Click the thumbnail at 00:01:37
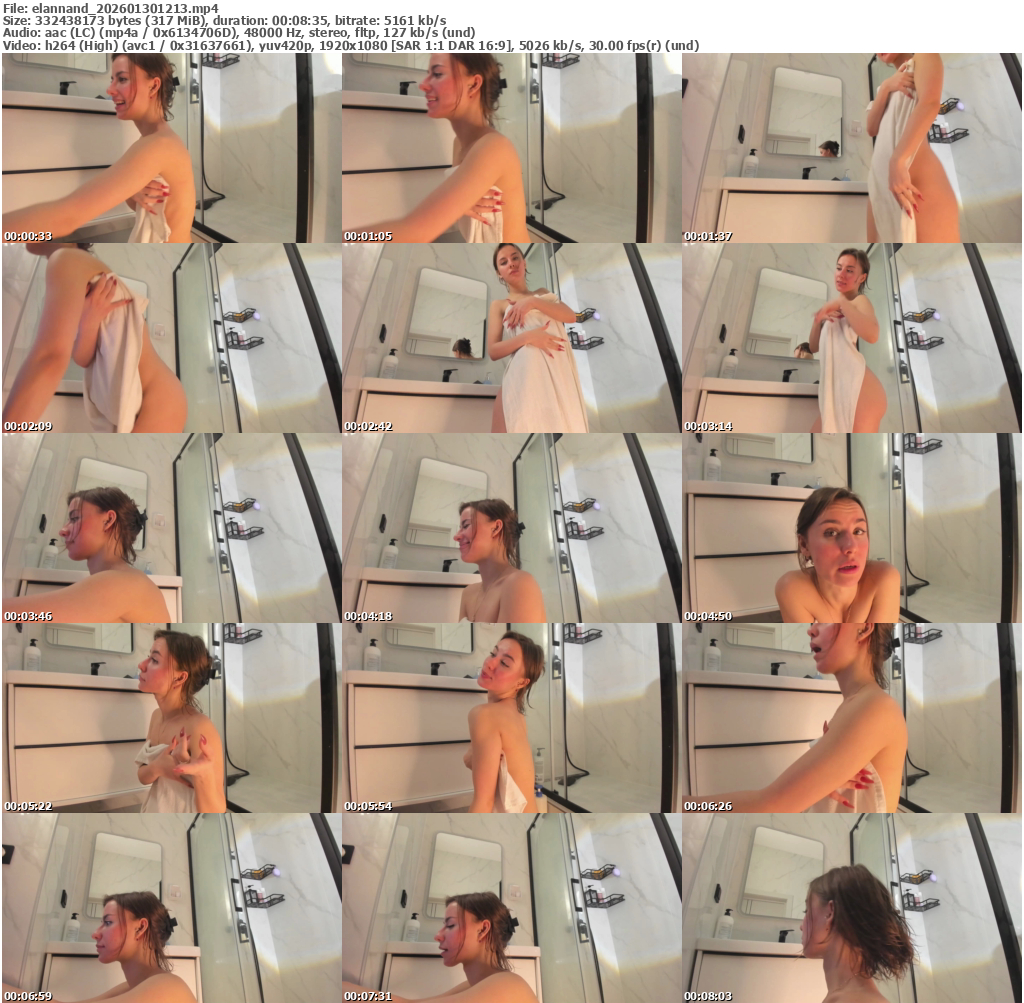 click(851, 148)
